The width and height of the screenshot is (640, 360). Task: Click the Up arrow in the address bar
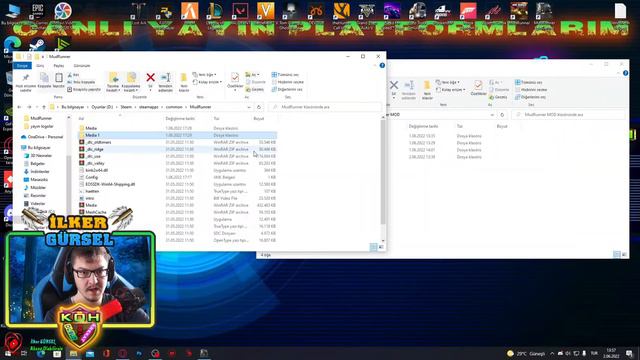click(x=44, y=107)
